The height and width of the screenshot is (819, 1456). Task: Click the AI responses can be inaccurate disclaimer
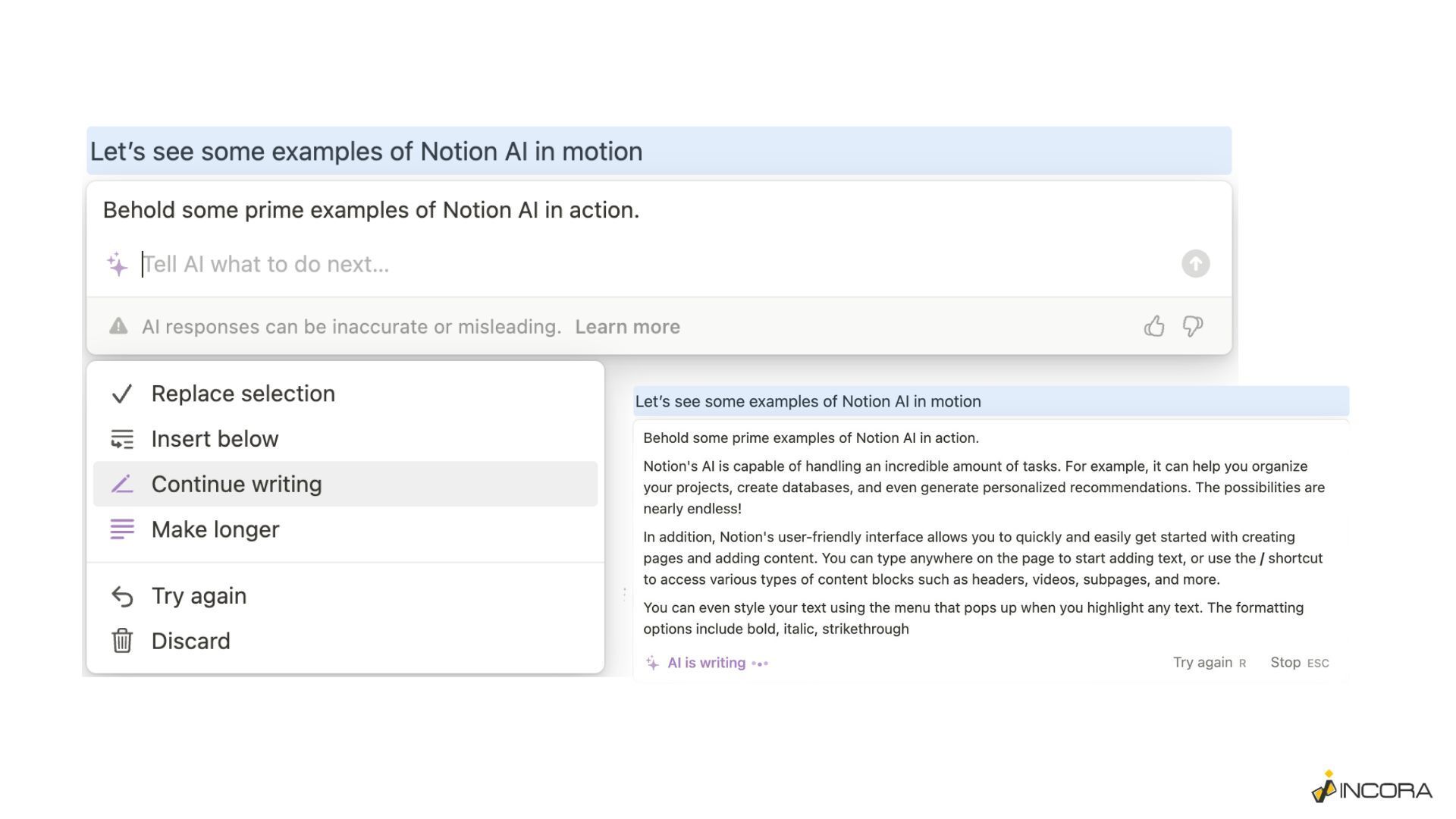pyautogui.click(x=352, y=327)
